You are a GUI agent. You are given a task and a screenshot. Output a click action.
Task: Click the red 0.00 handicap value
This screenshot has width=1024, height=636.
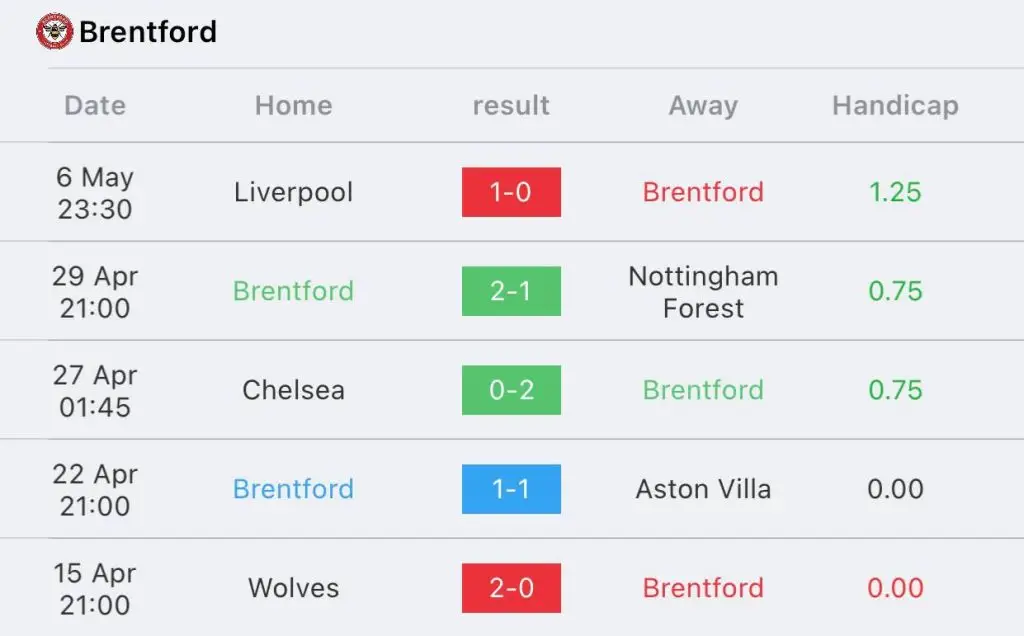tap(895, 588)
